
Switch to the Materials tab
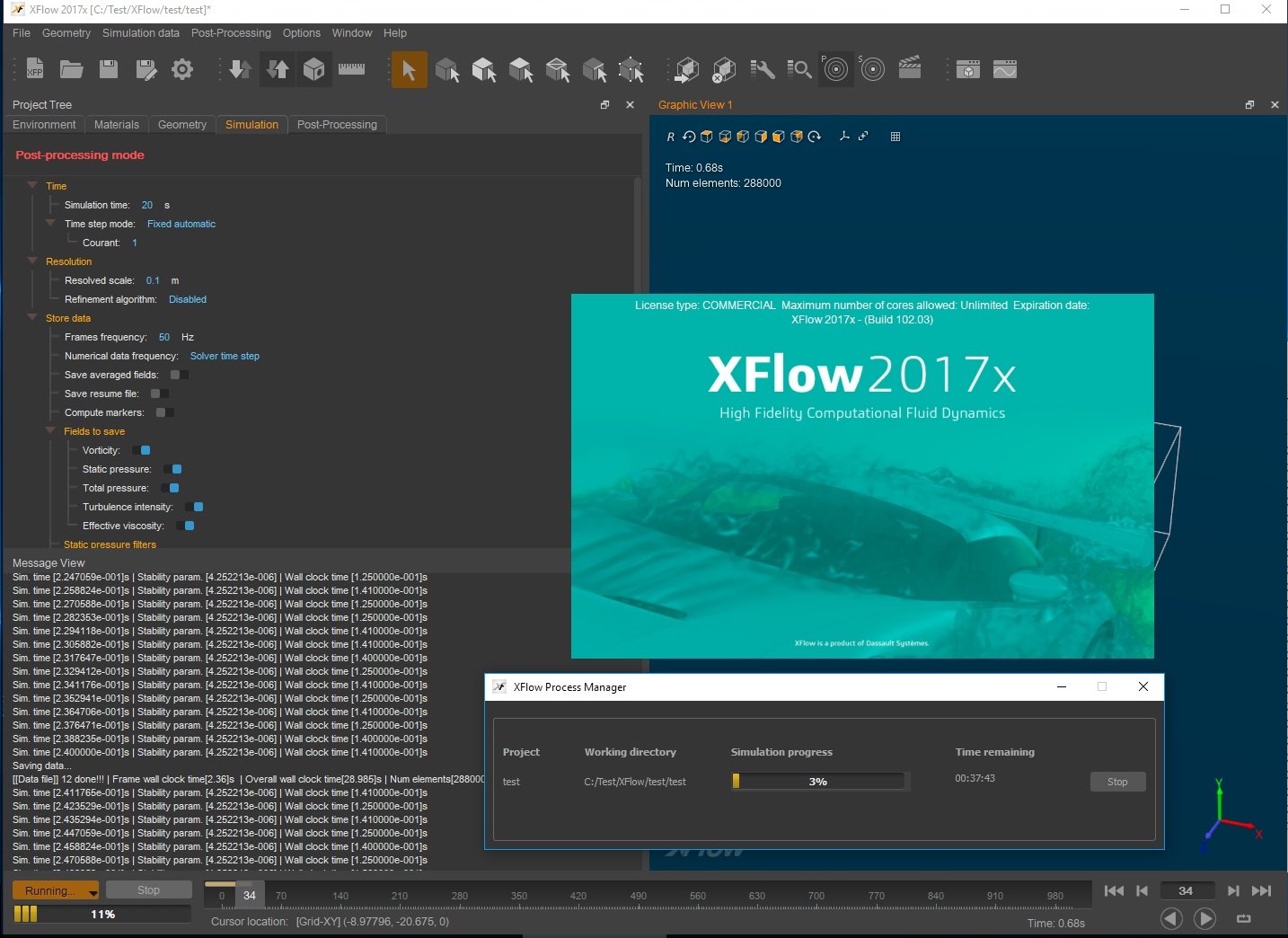[117, 125]
